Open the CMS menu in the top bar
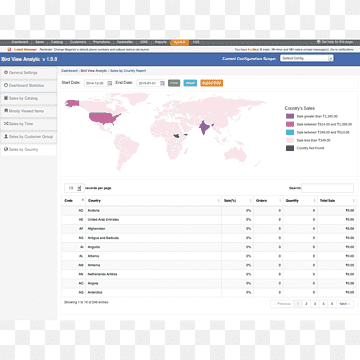Viewport: 360px width, 360px height. click(x=144, y=42)
